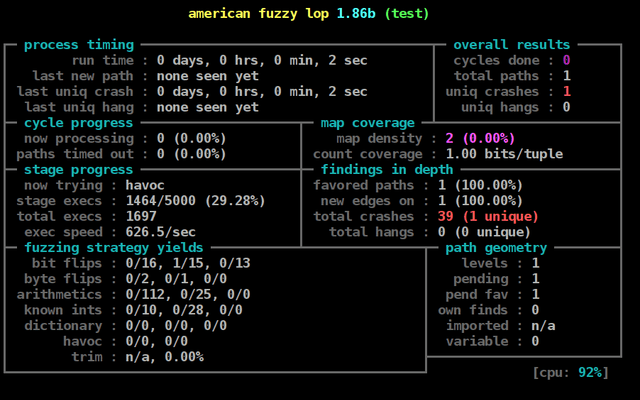Click the 'pend fav' value 1
Image resolution: width=640 pixels, height=400 pixels.
click(x=536, y=294)
